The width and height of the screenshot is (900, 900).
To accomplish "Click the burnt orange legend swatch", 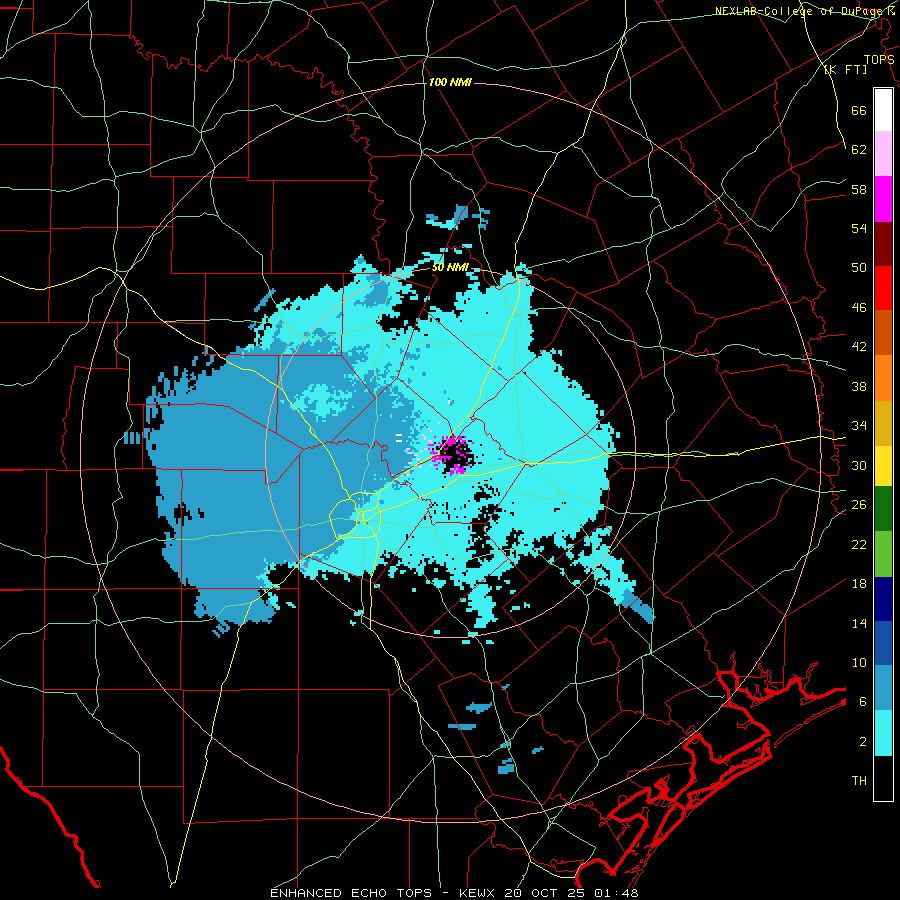I will 883,332.
